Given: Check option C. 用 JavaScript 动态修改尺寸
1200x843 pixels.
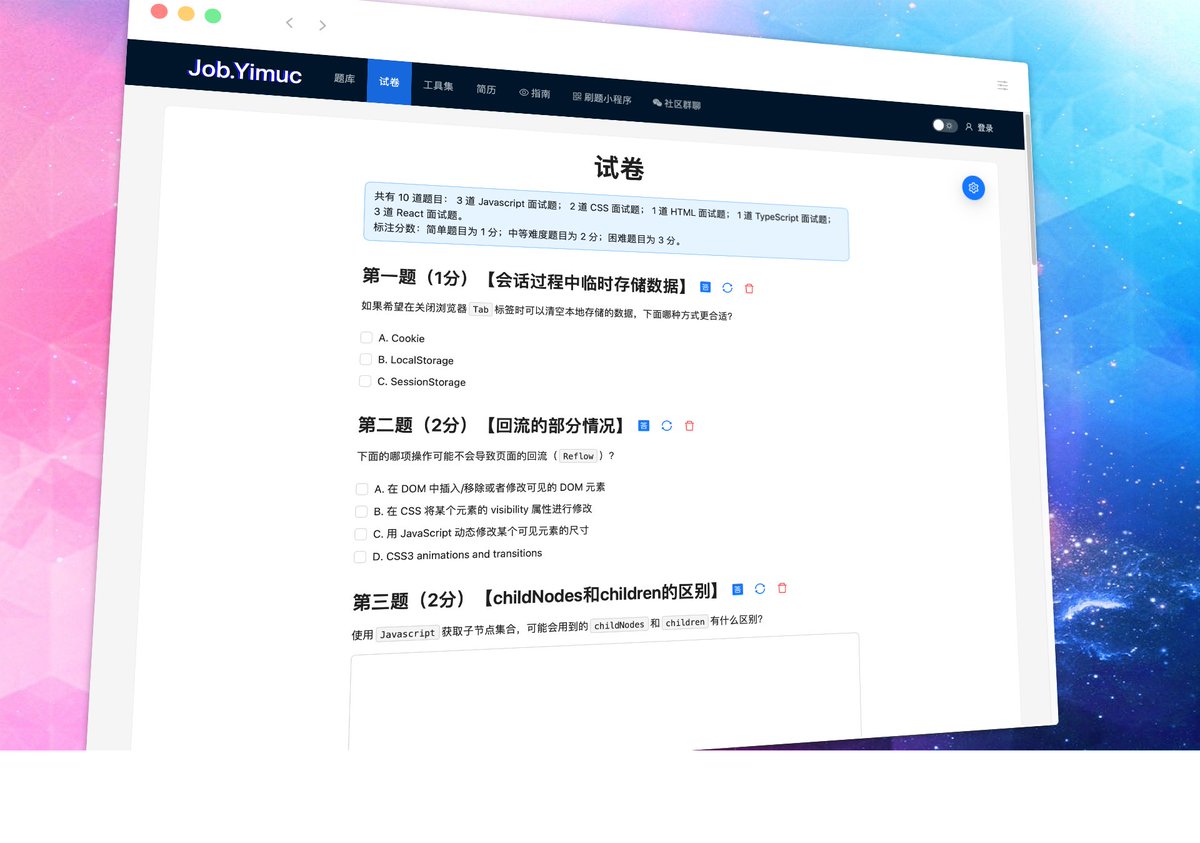Looking at the screenshot, I should tap(361, 534).
